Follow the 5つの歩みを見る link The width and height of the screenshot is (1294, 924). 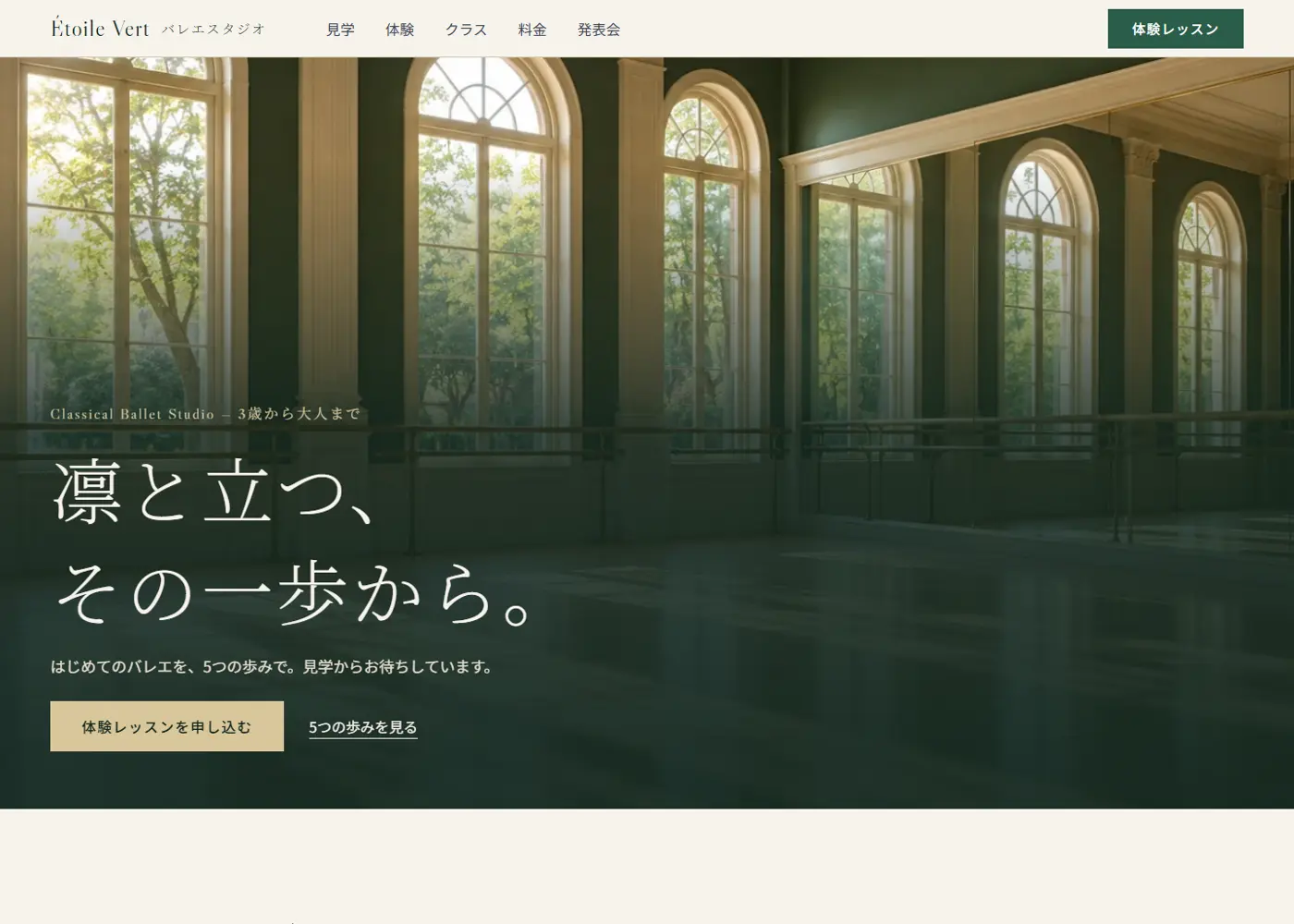point(362,727)
